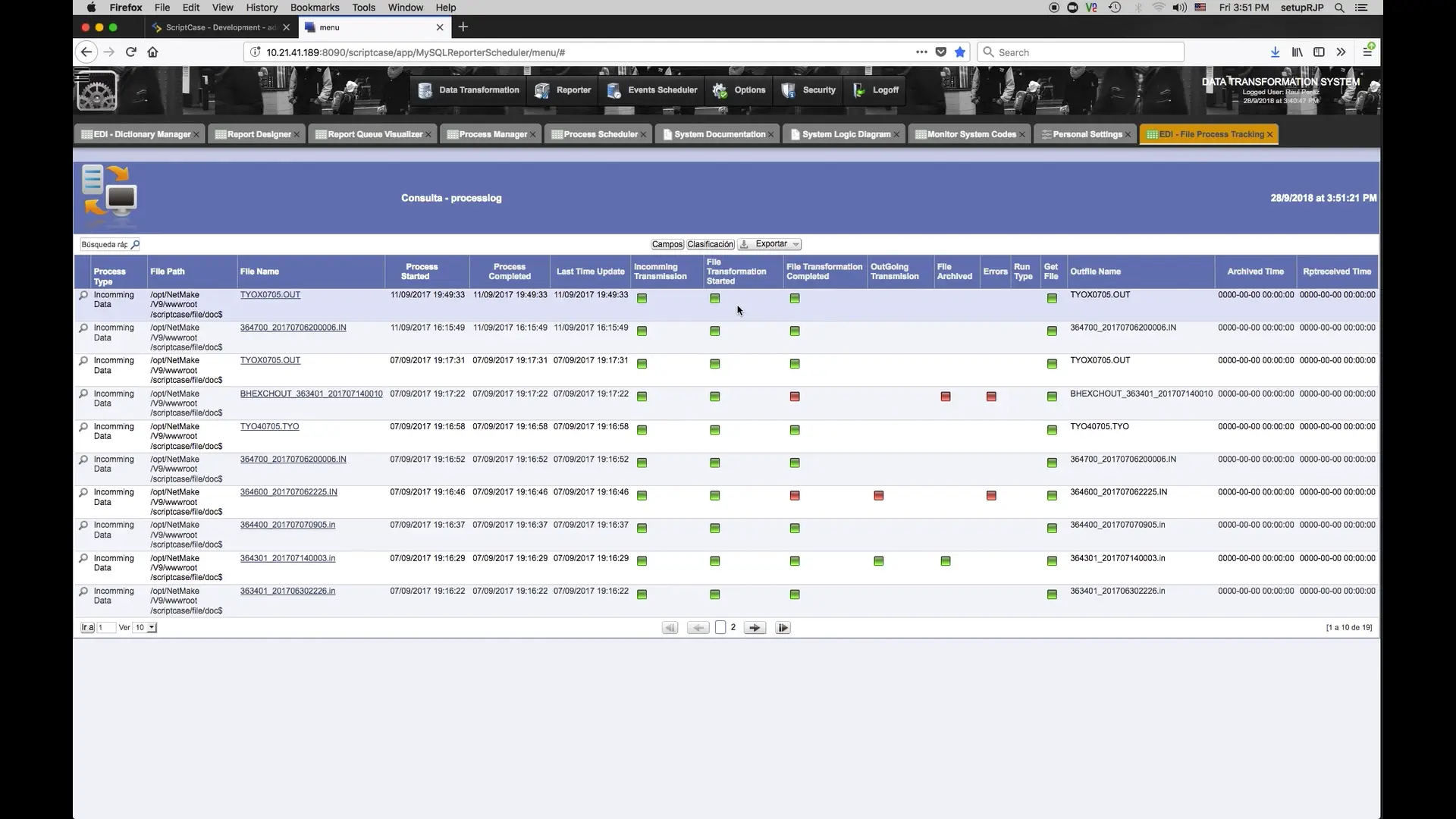Click the magnifier icon on TYOX0705.OUT row

[83, 295]
